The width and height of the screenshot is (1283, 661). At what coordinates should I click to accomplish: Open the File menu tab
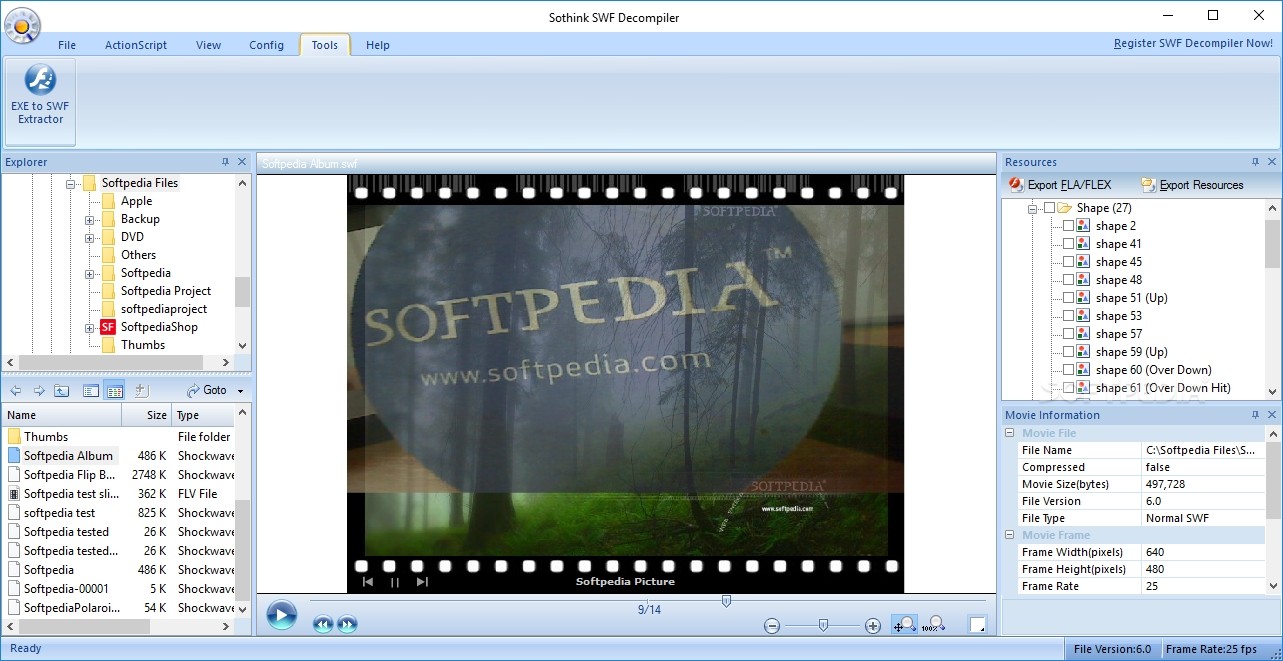67,45
